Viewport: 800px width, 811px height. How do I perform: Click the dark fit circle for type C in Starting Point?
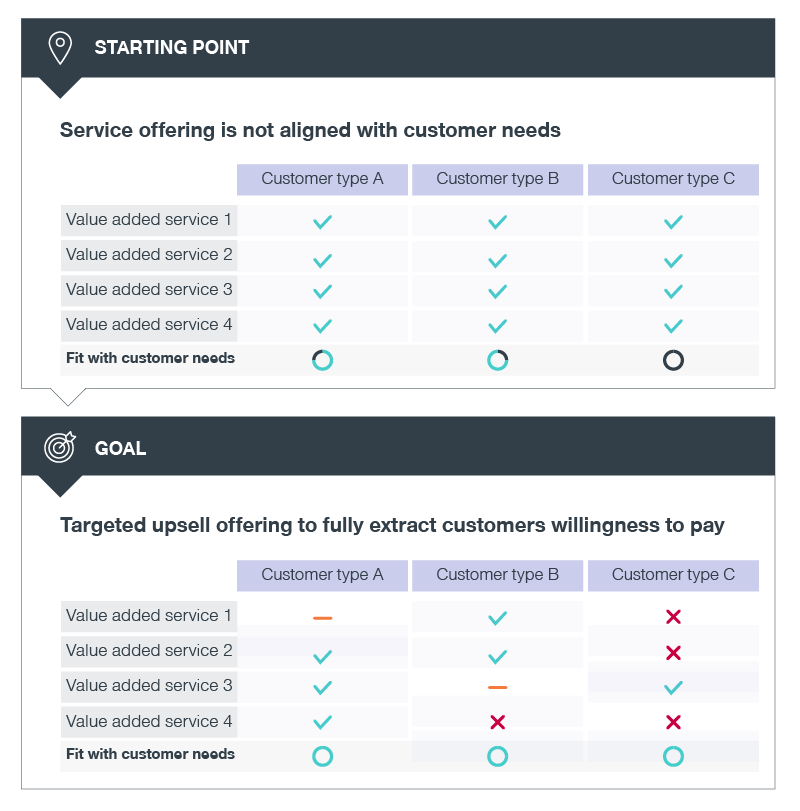pyautogui.click(x=673, y=360)
